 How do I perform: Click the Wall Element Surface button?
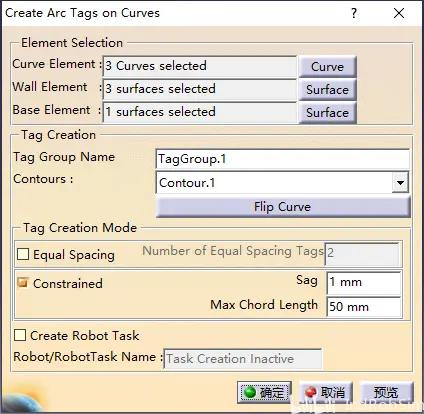327,89
